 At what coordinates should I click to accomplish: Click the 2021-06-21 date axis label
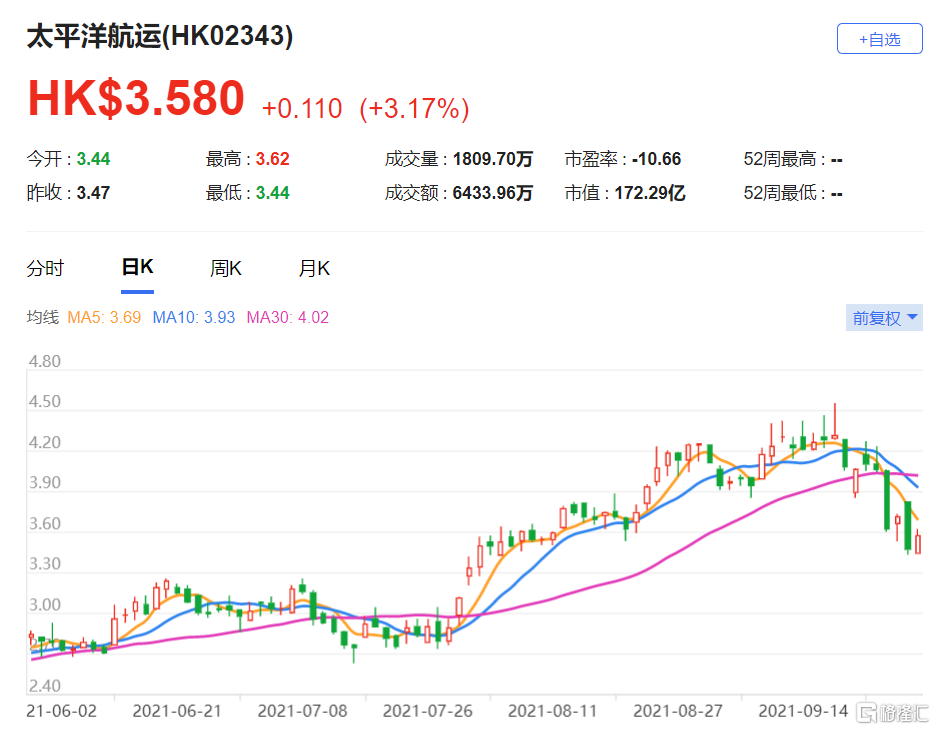177,711
